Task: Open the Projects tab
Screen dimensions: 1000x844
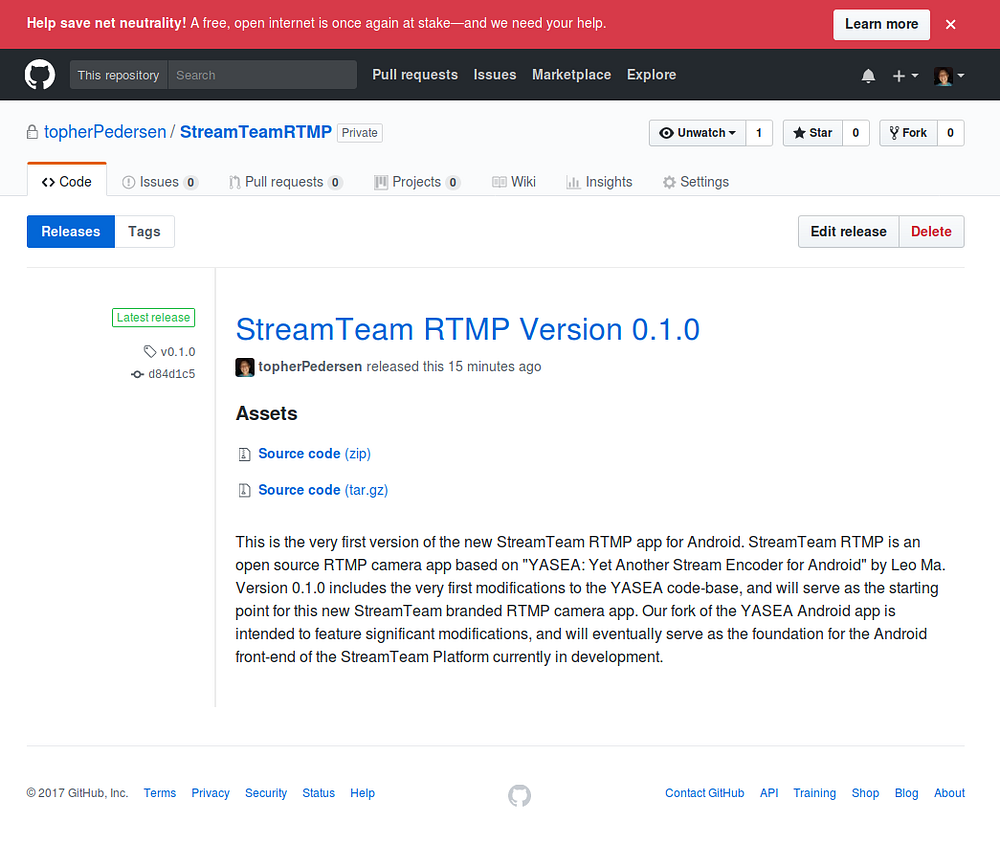Action: pos(416,182)
